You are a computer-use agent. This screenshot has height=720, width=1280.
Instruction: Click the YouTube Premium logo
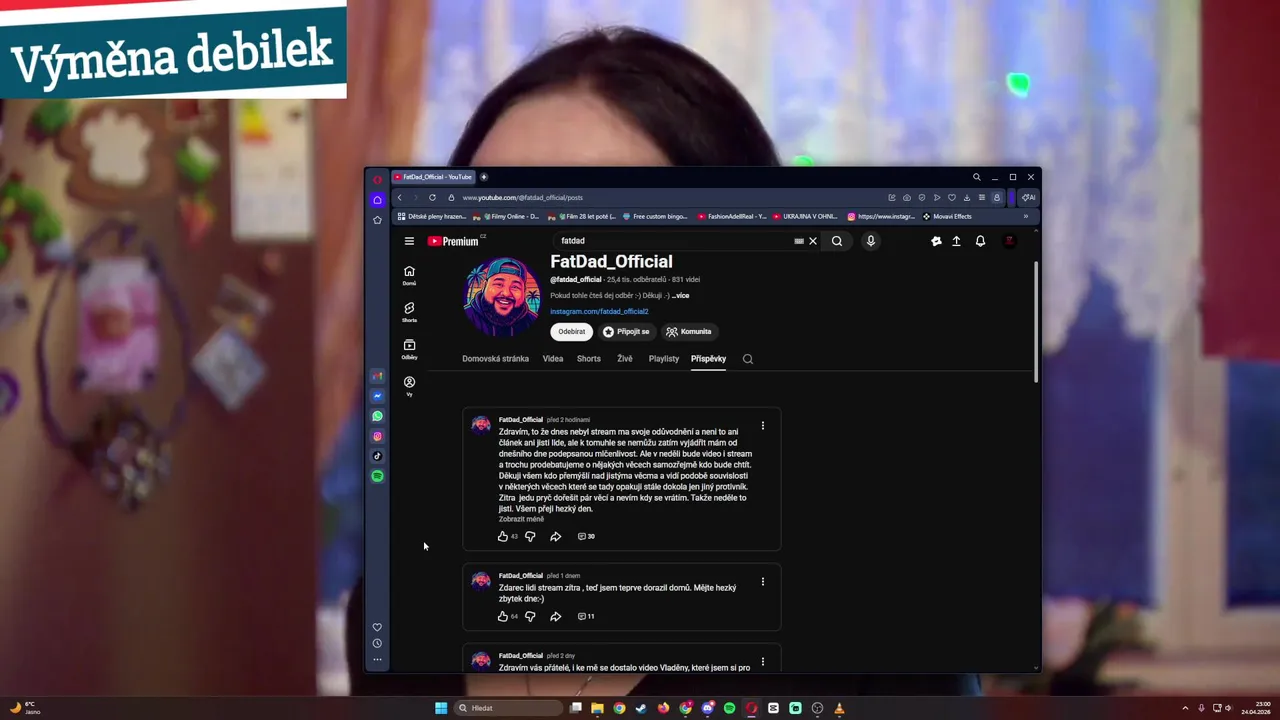click(x=453, y=241)
